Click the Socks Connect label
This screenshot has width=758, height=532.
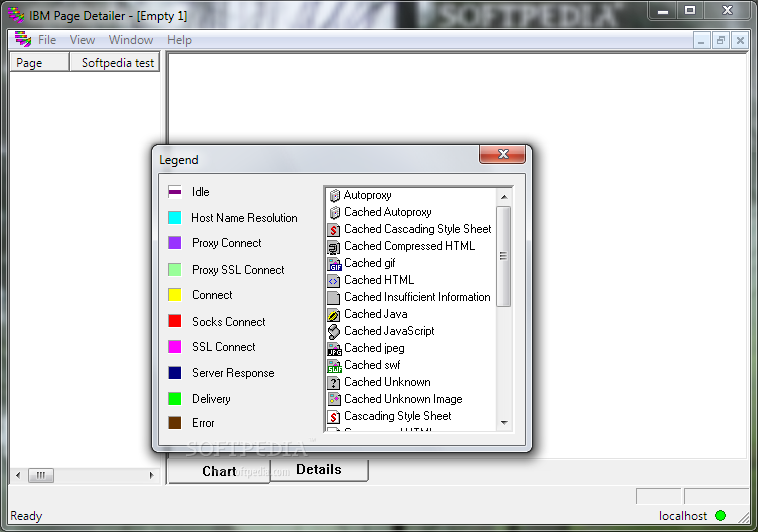pyautogui.click(x=229, y=322)
